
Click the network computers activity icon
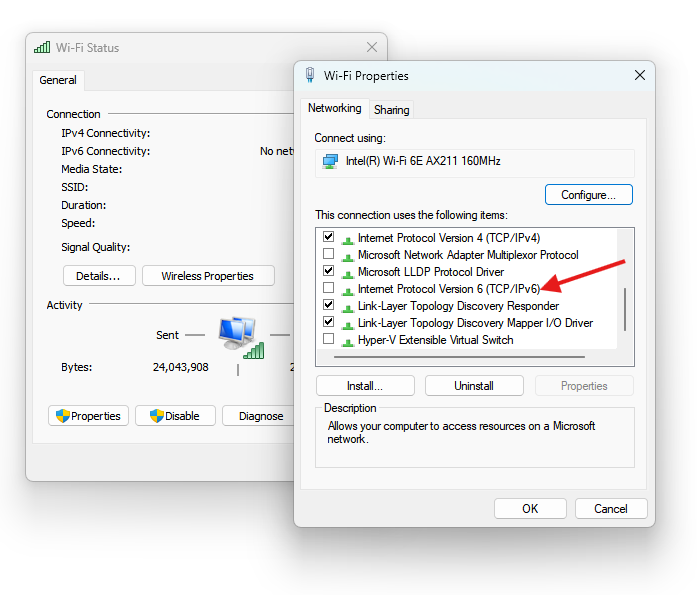[x=240, y=336]
